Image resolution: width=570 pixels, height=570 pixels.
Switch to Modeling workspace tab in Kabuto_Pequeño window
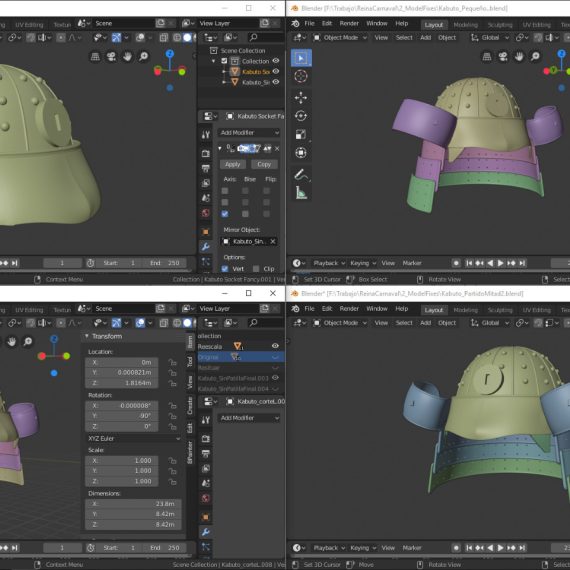coord(466,25)
